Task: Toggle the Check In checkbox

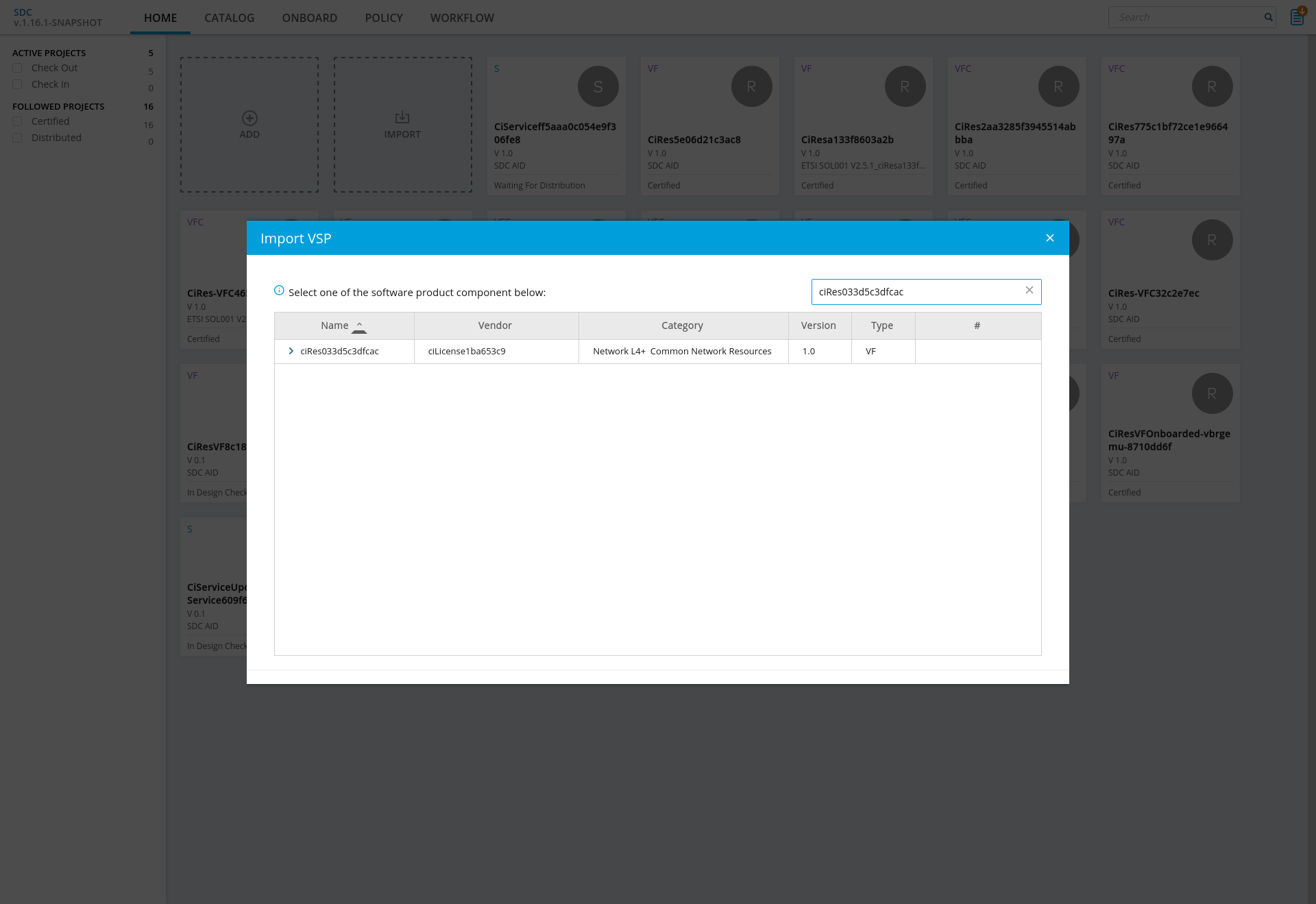Action: point(18,84)
